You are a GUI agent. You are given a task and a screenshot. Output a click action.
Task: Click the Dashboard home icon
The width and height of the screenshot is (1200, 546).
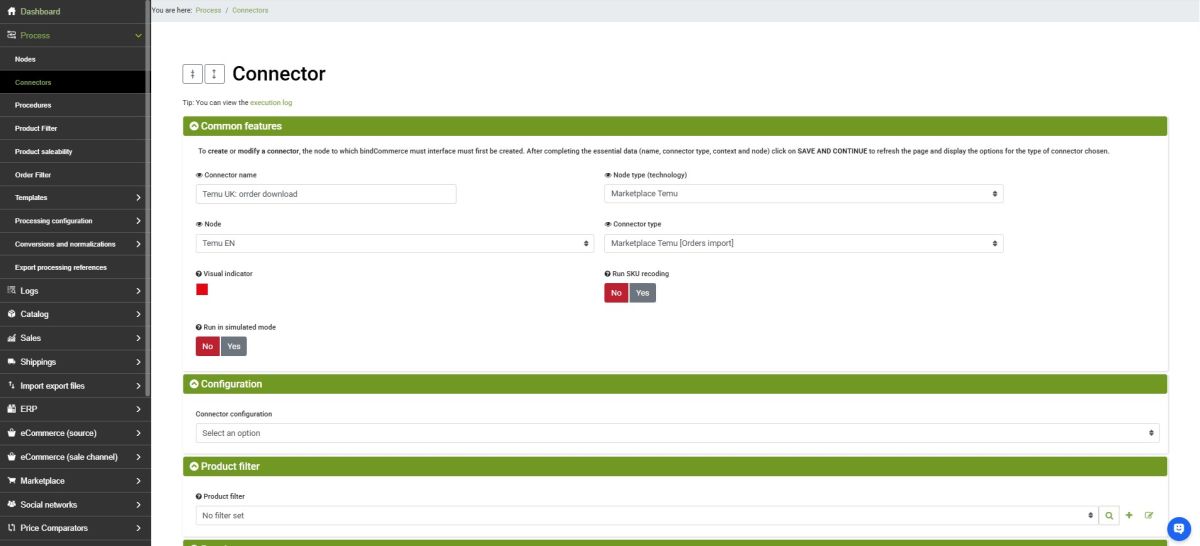pos(11,11)
